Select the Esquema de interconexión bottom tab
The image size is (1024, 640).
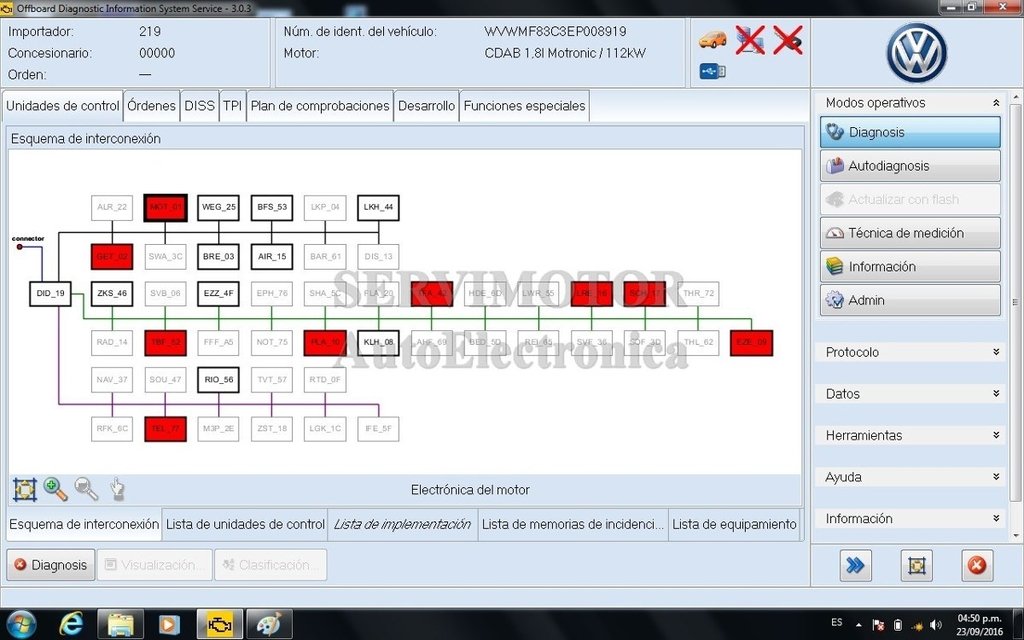point(84,524)
